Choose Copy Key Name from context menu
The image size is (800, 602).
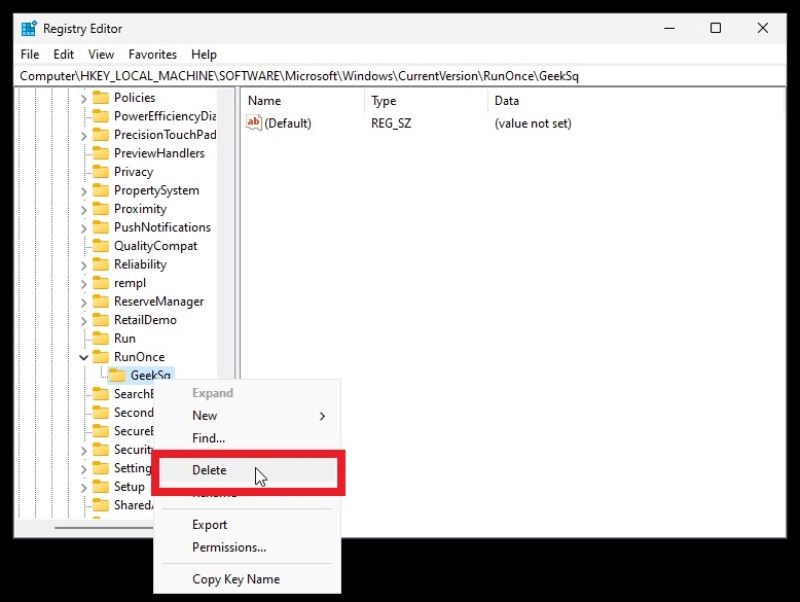247,580
